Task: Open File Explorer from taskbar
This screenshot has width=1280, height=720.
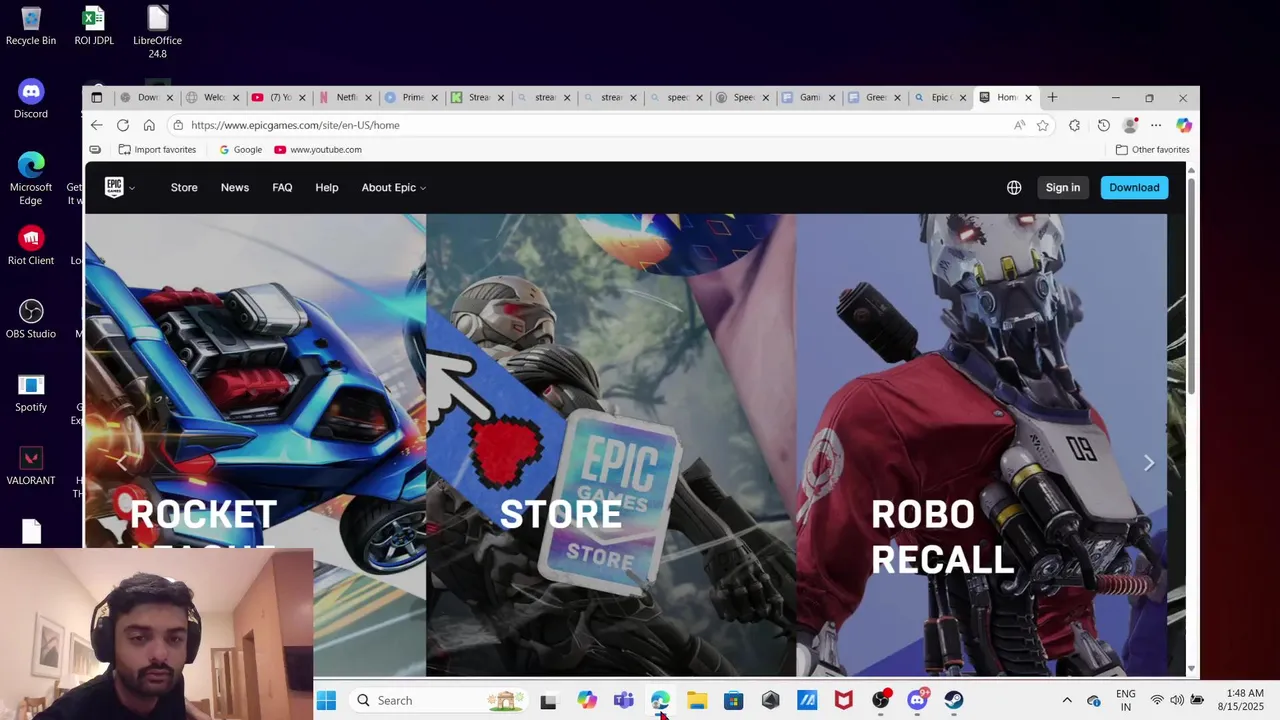Action: pyautogui.click(x=697, y=700)
